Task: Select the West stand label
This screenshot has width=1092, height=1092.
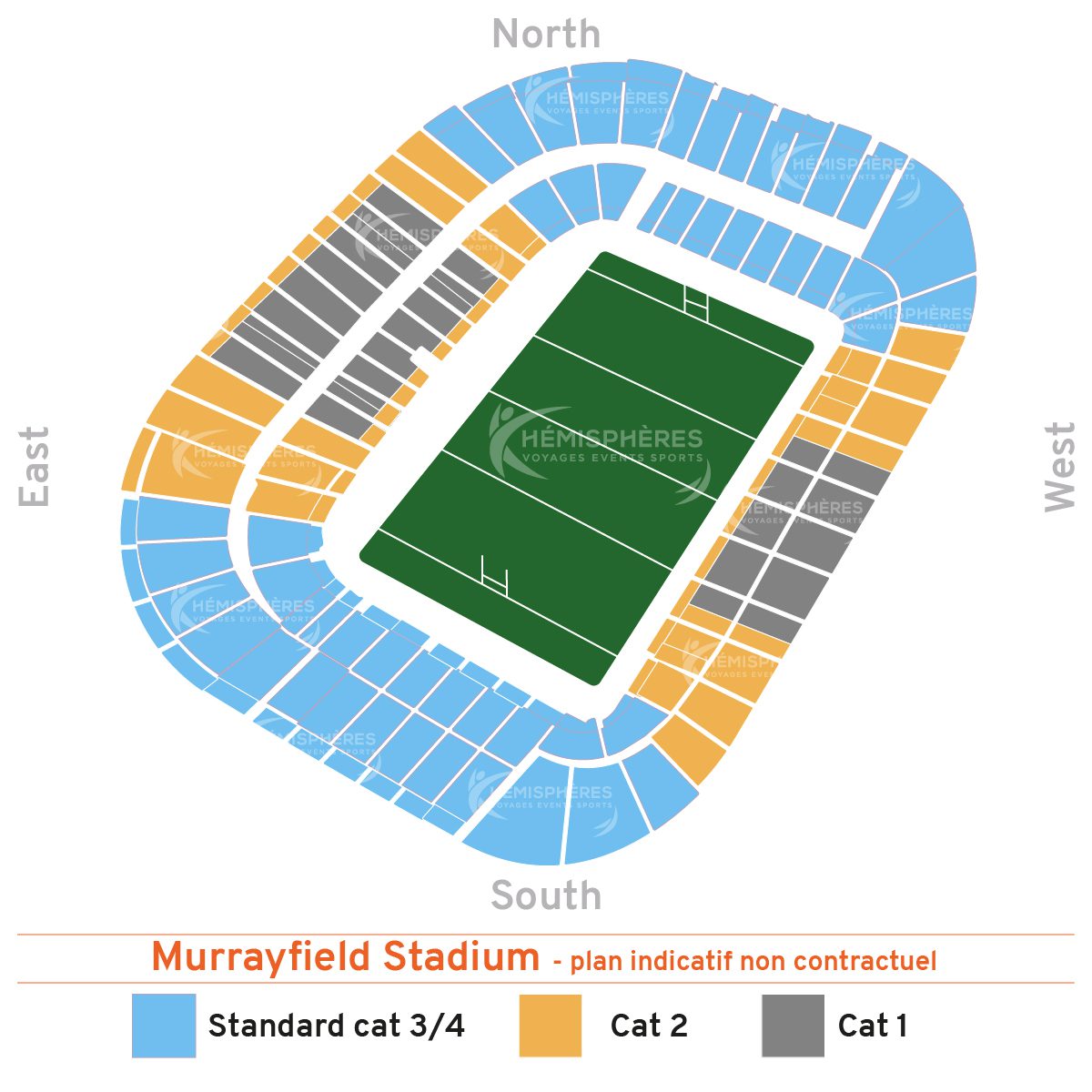Action: (1059, 466)
